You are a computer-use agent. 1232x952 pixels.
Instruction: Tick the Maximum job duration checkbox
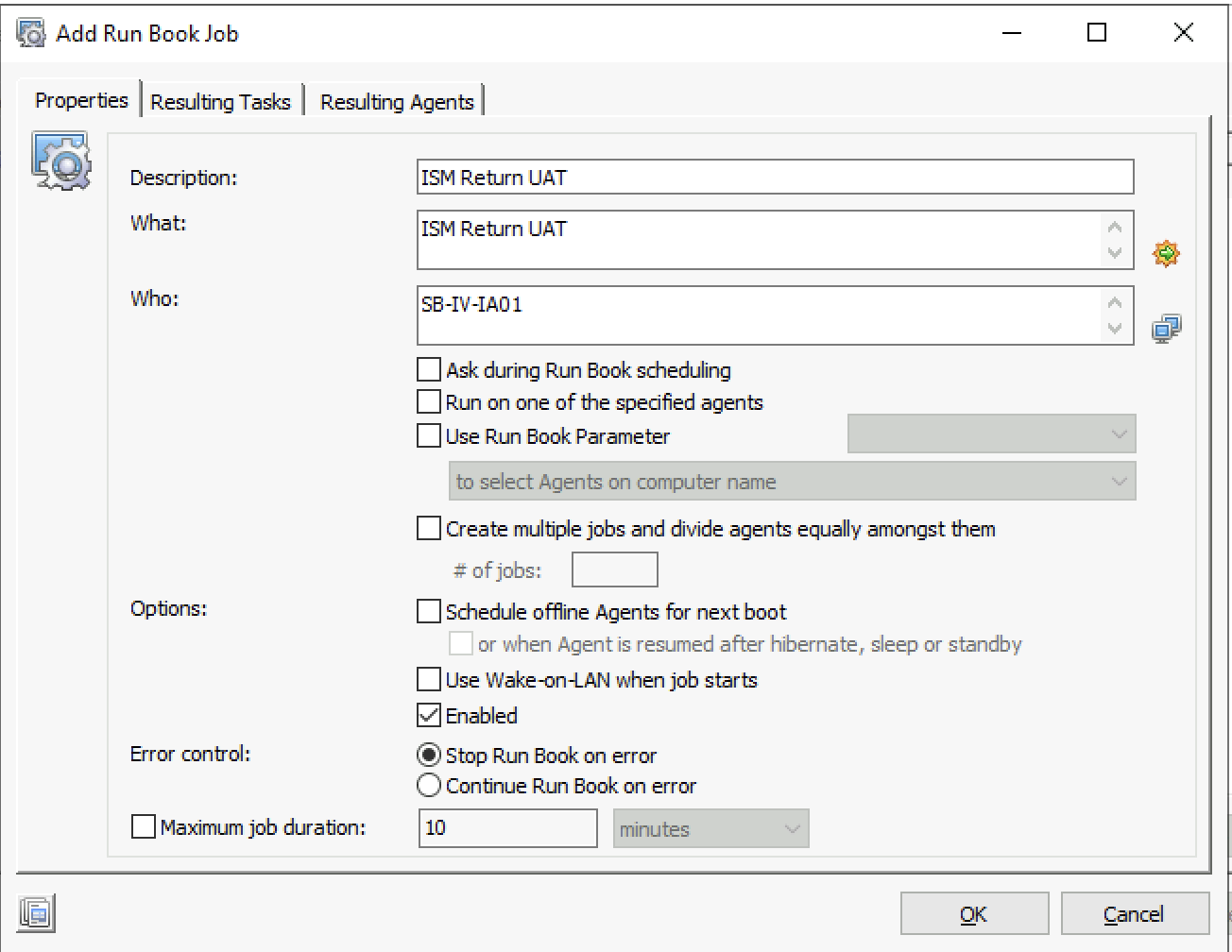(144, 827)
